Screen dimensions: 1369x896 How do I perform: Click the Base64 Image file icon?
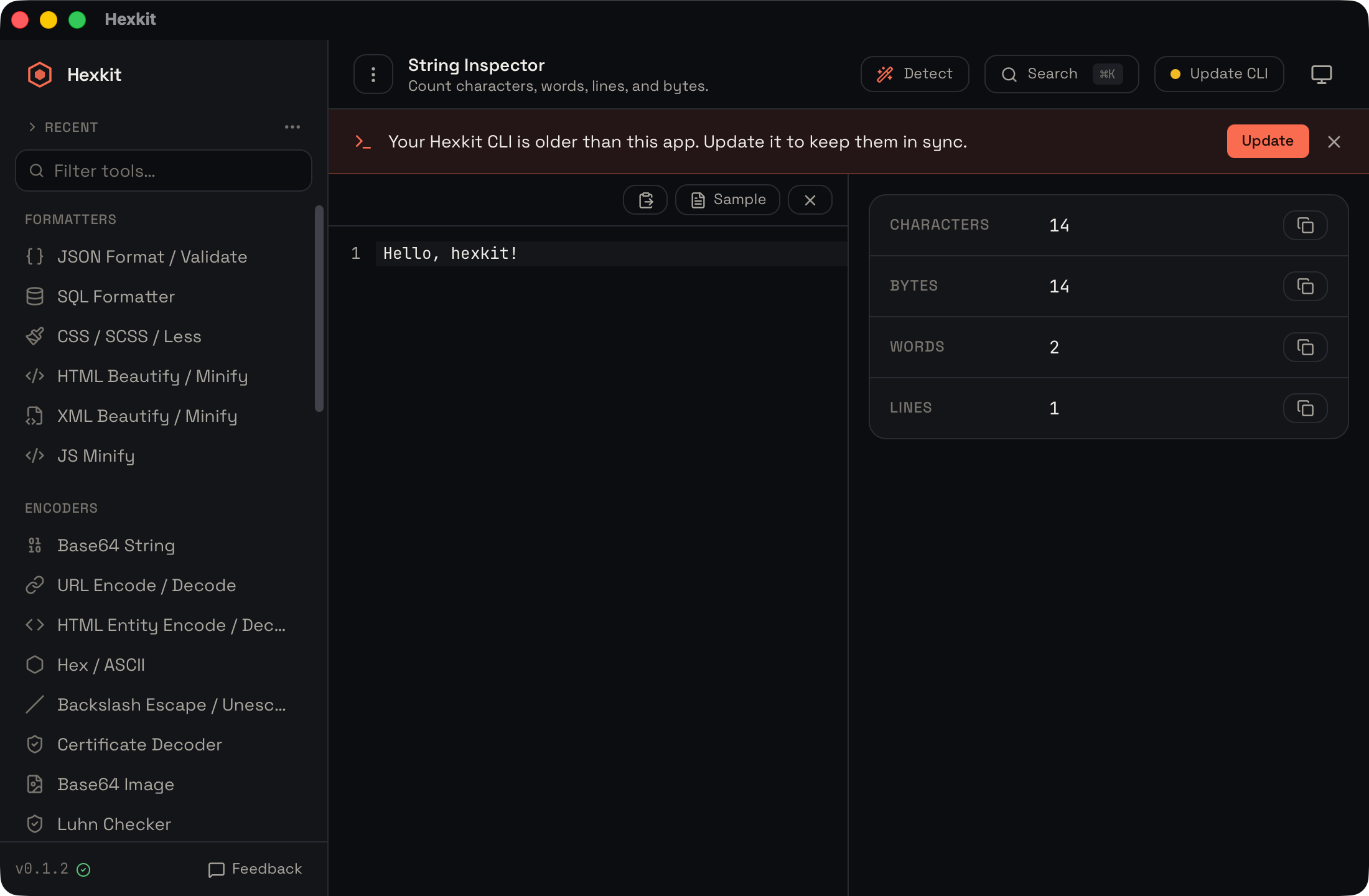(x=35, y=785)
